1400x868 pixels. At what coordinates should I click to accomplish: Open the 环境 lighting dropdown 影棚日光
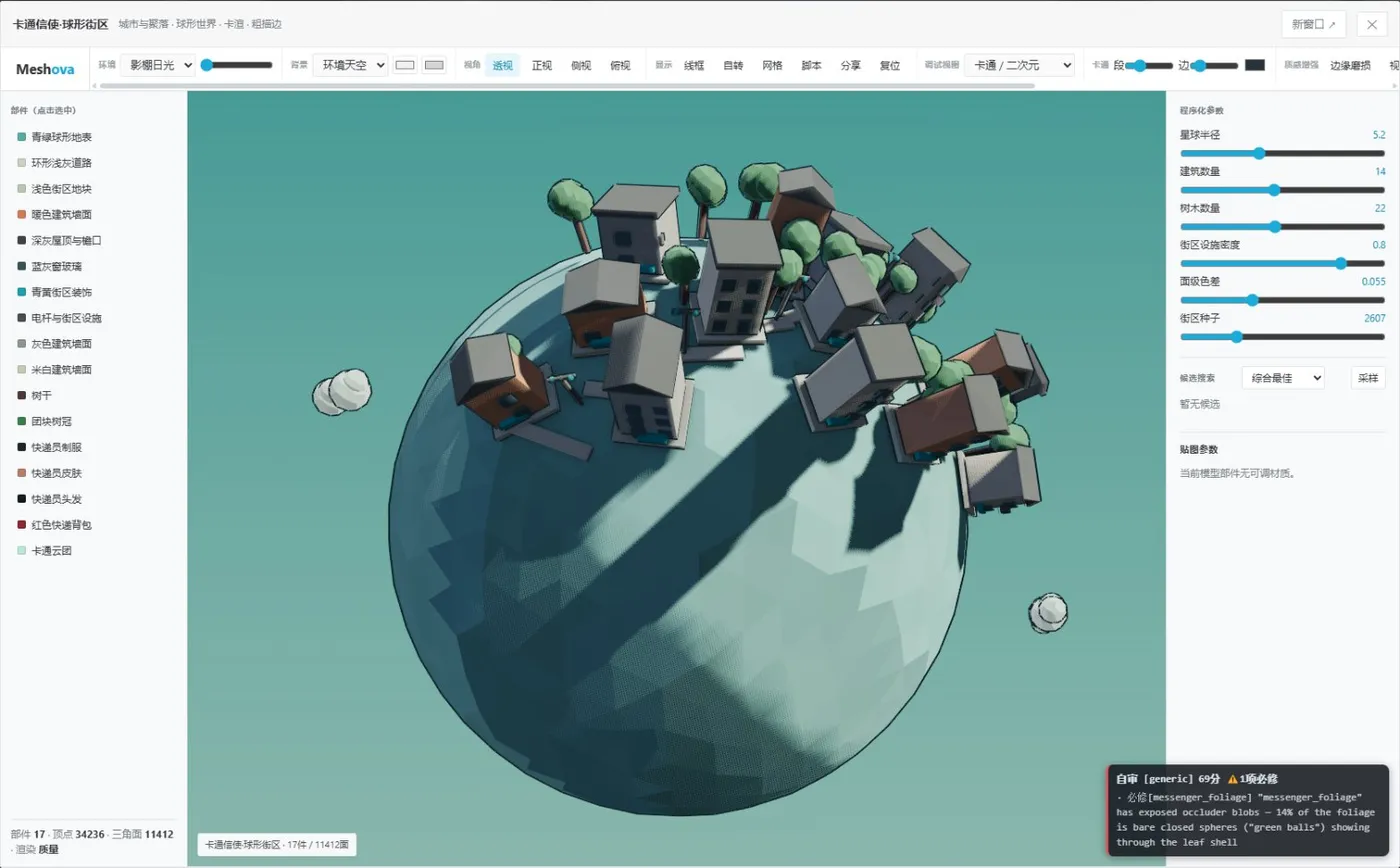click(158, 65)
